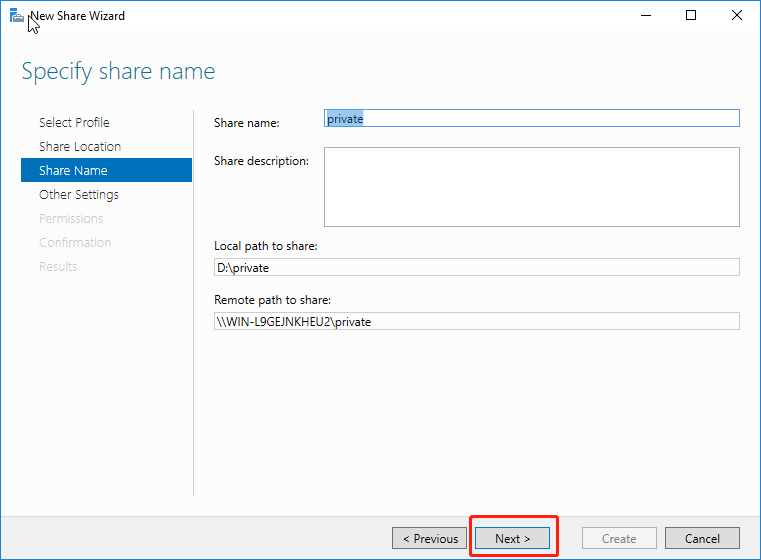Click the New Share Wizard title bar icon
The image size is (761, 560).
coord(17,16)
